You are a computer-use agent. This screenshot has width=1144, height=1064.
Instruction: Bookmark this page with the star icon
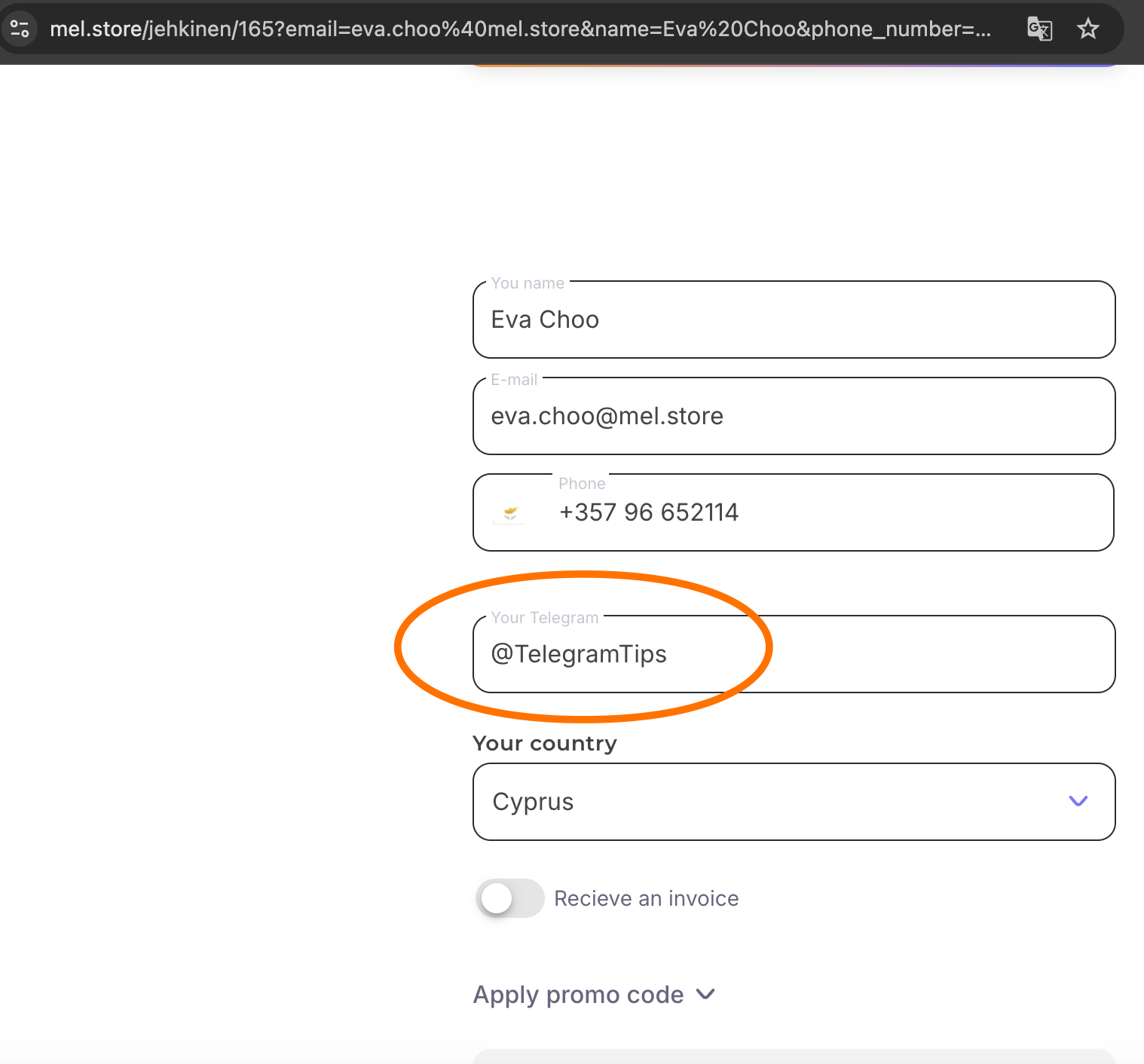point(1087,29)
